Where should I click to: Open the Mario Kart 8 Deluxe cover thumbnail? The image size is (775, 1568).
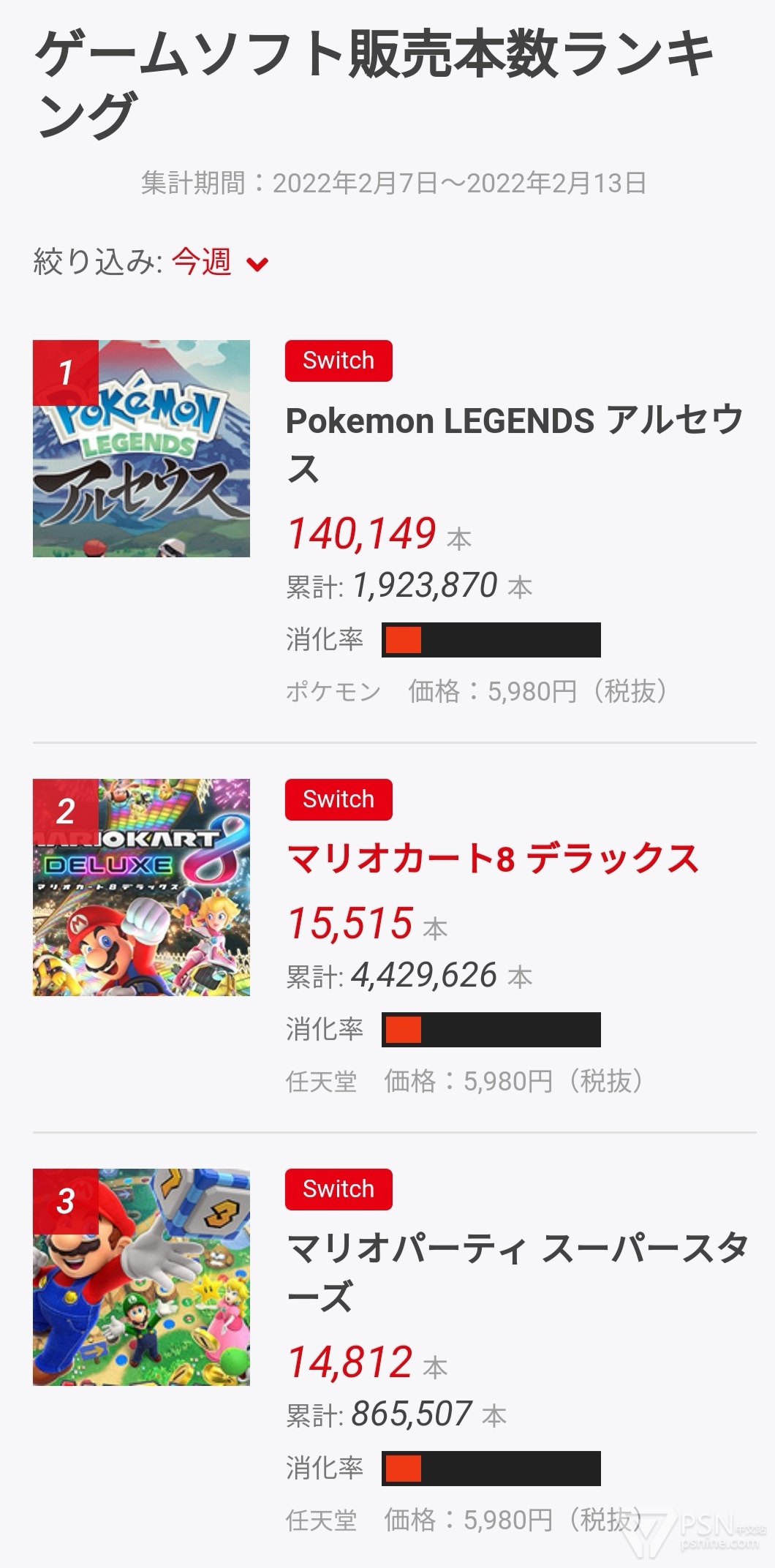[x=141, y=886]
